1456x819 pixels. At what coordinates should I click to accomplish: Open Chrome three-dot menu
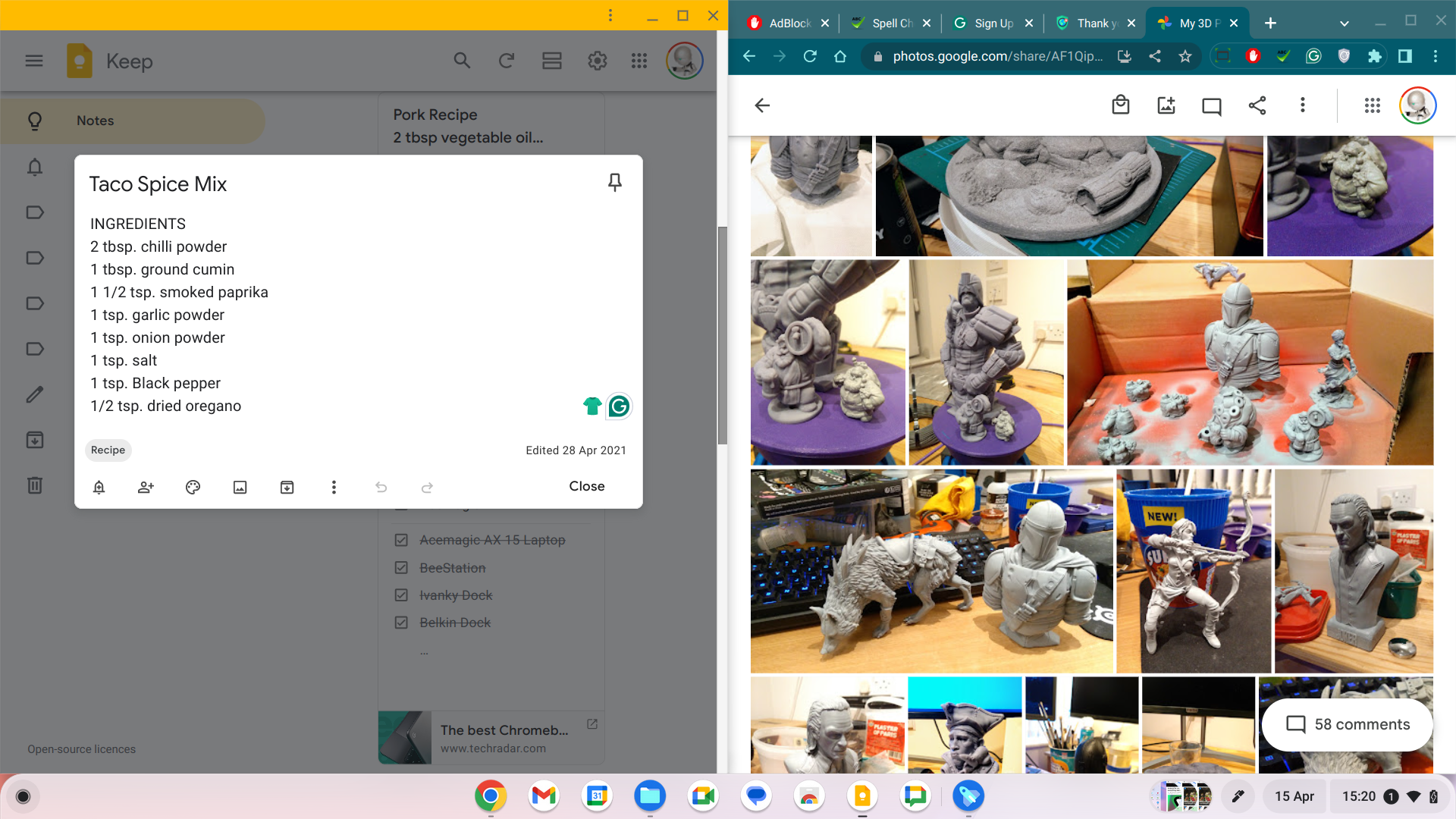[1436, 56]
